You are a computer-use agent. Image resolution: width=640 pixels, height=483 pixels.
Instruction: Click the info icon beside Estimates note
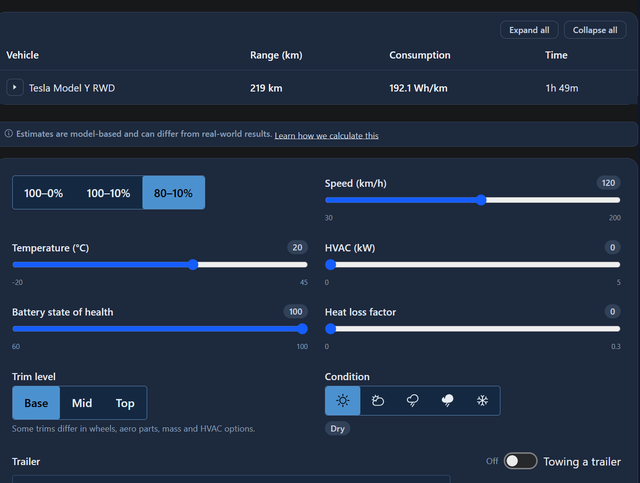pos(9,134)
